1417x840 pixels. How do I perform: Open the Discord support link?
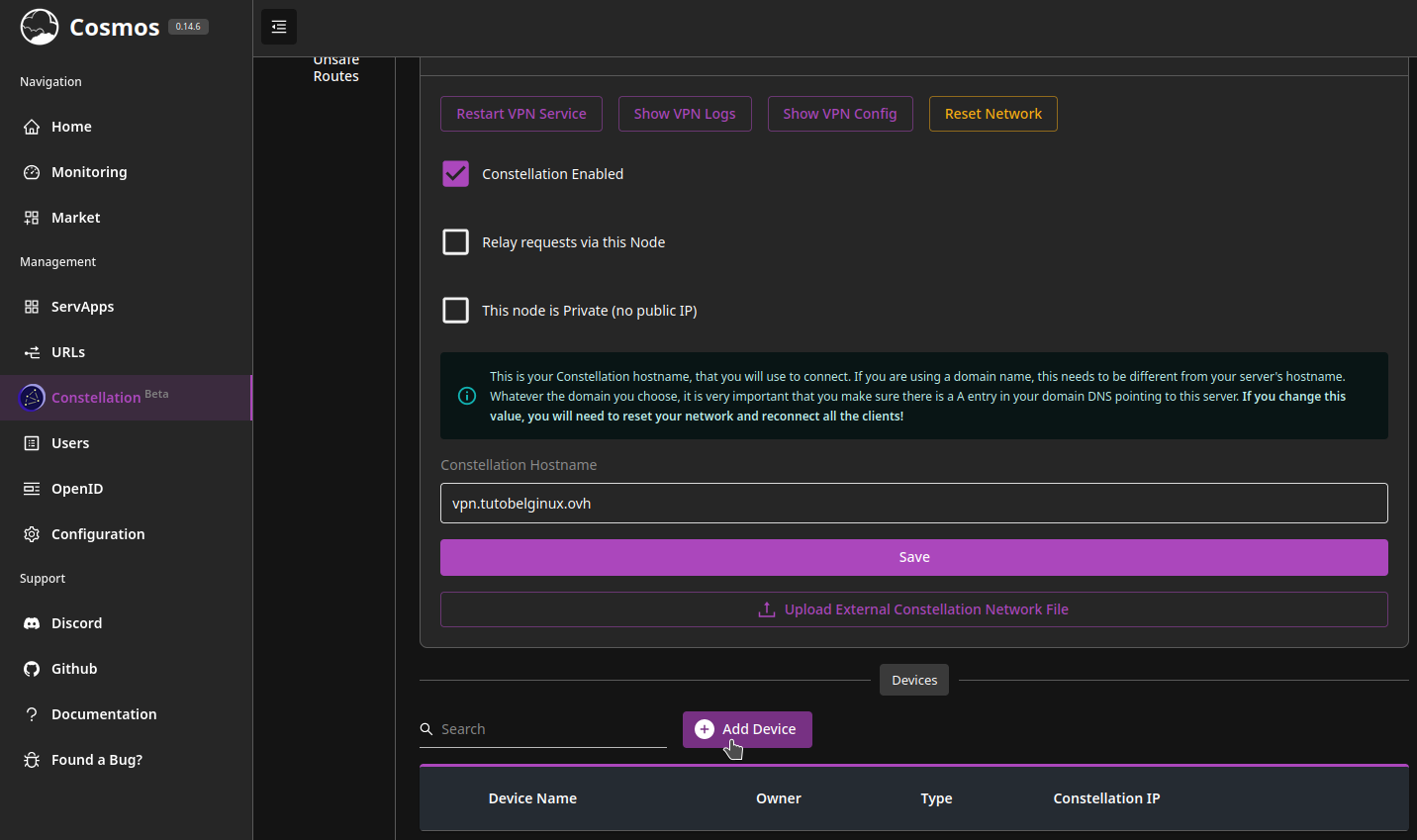126,623
